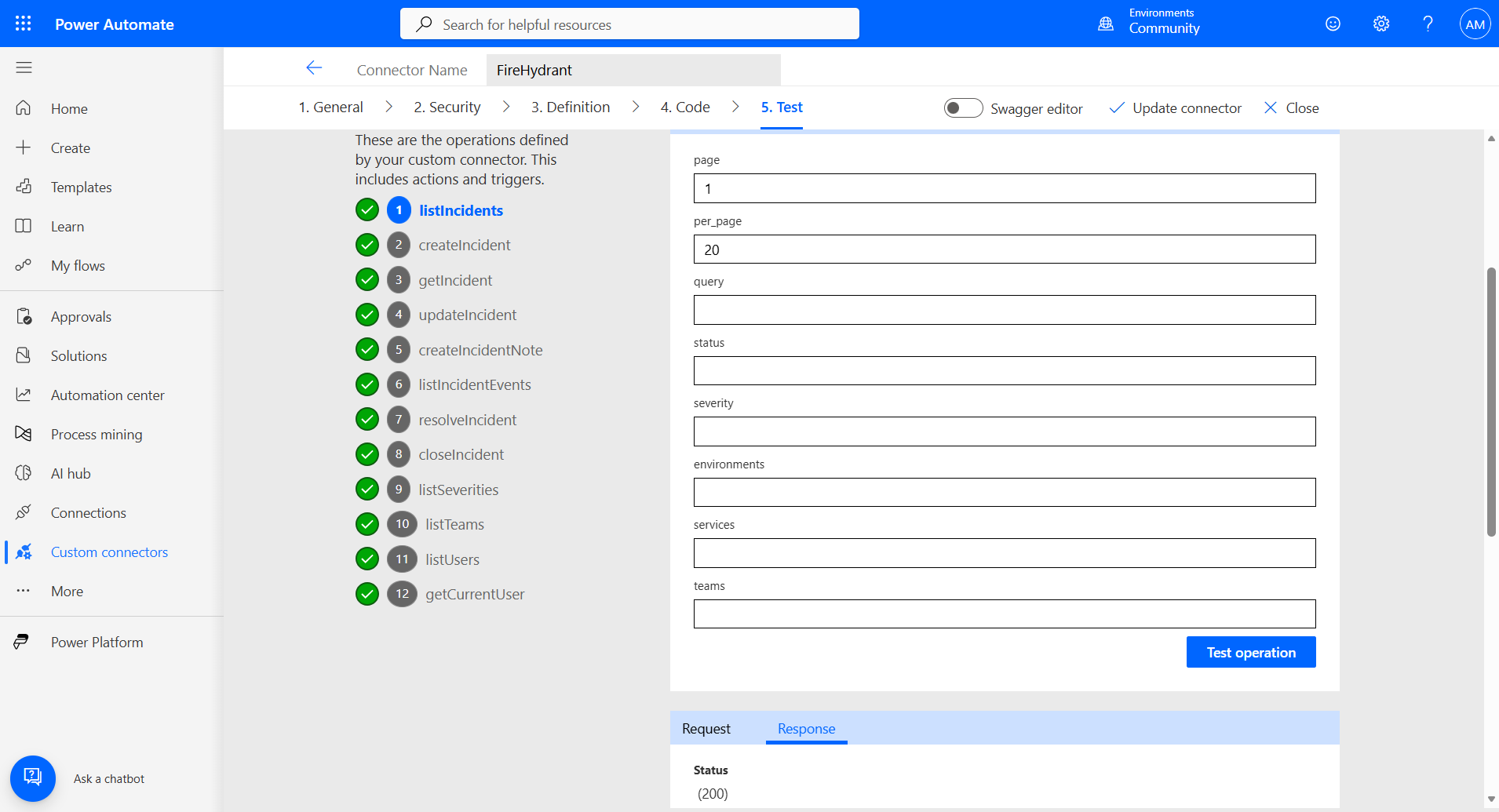Click the My flows link
Viewport: 1499px width, 812px height.
(78, 265)
